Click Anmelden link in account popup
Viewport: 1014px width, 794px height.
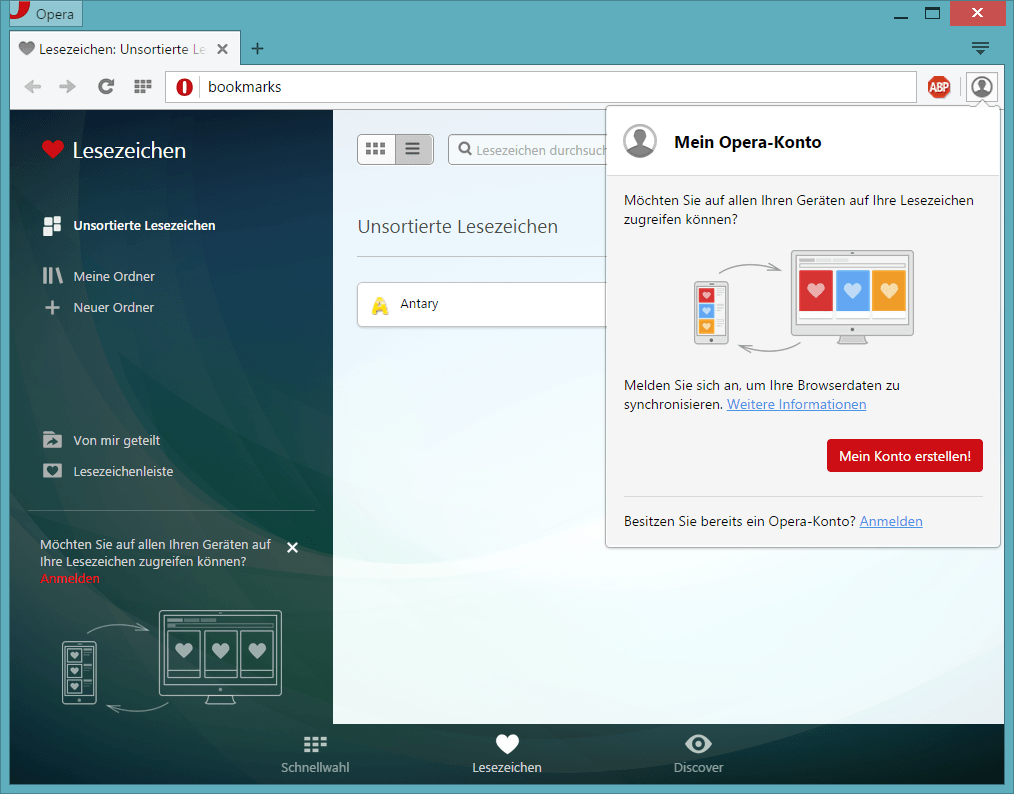pyautogui.click(x=890, y=521)
